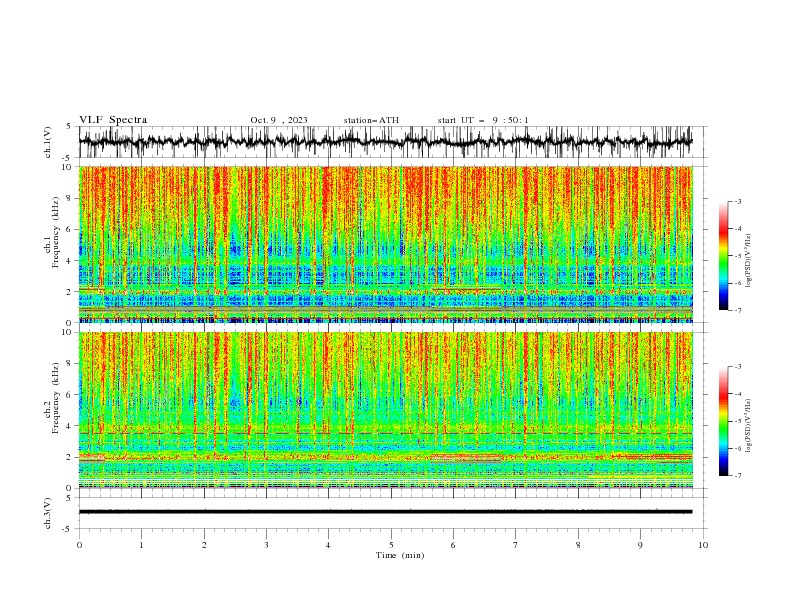This screenshot has height=612, width=792.
Task: Click the ch.2 spectrogram plot
Action: (386, 410)
